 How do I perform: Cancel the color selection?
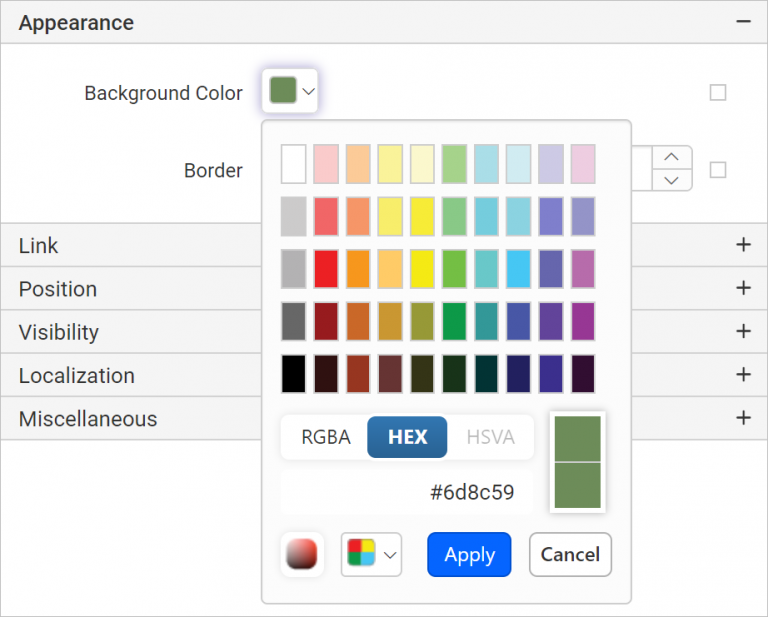pyautogui.click(x=570, y=554)
